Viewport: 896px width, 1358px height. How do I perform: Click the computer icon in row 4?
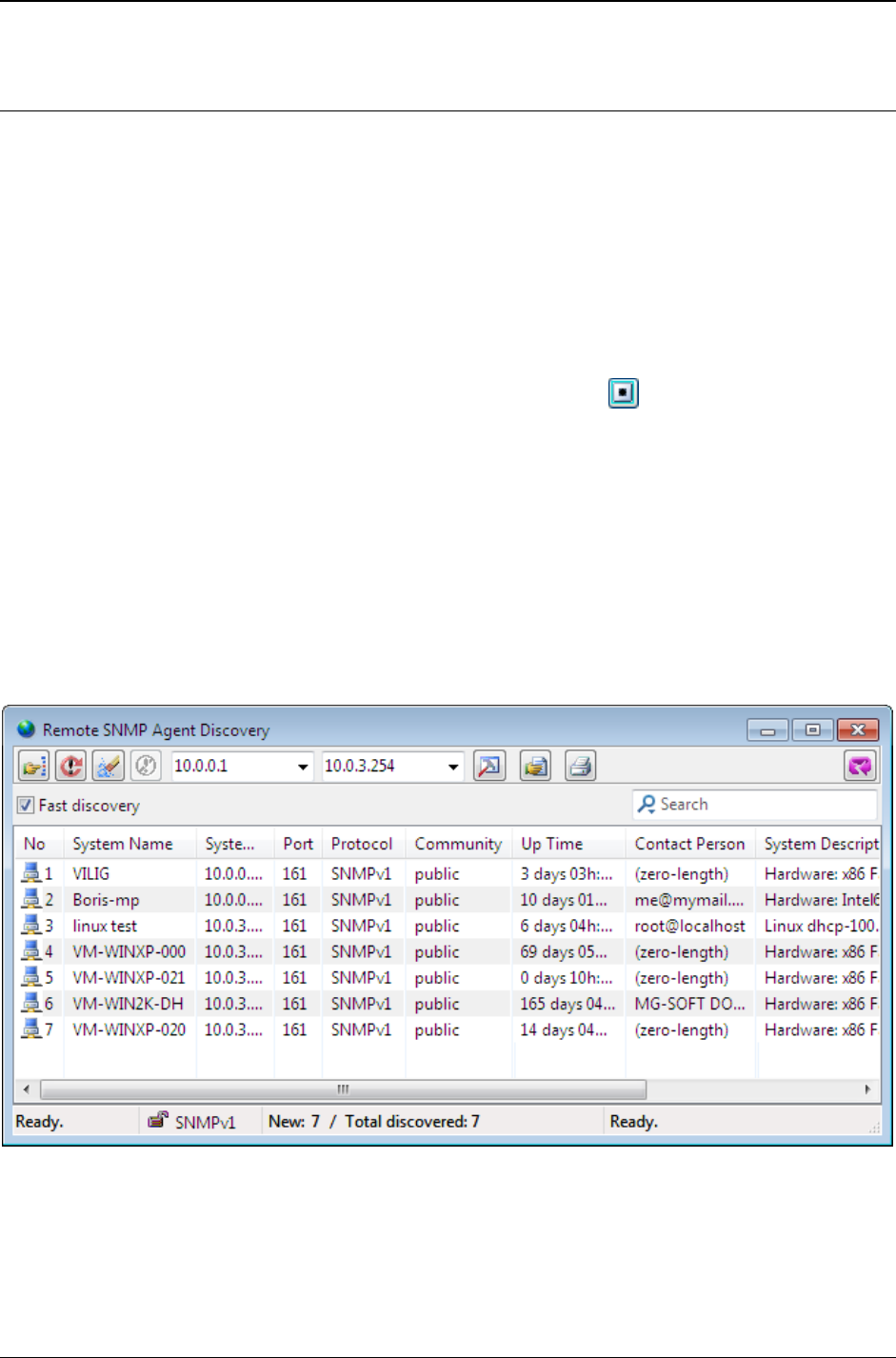click(x=31, y=950)
